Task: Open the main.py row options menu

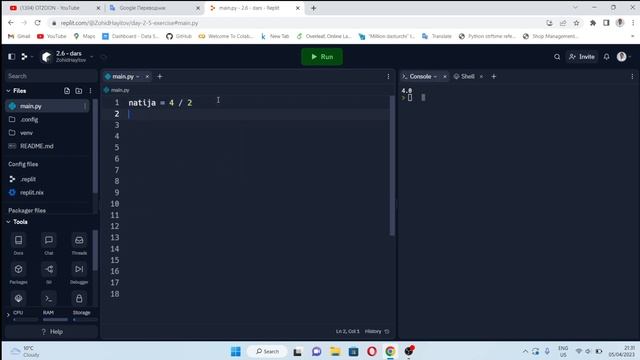Action: (x=85, y=106)
